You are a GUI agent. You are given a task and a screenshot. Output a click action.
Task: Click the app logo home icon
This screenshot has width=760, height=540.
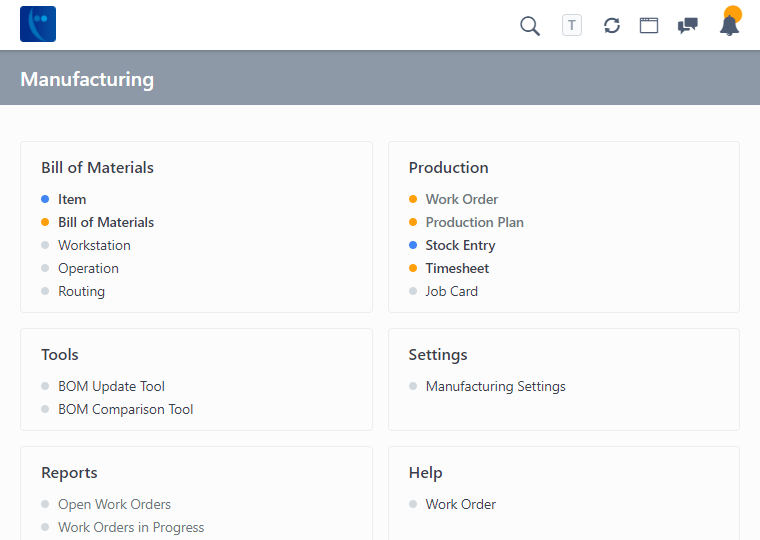click(x=38, y=24)
